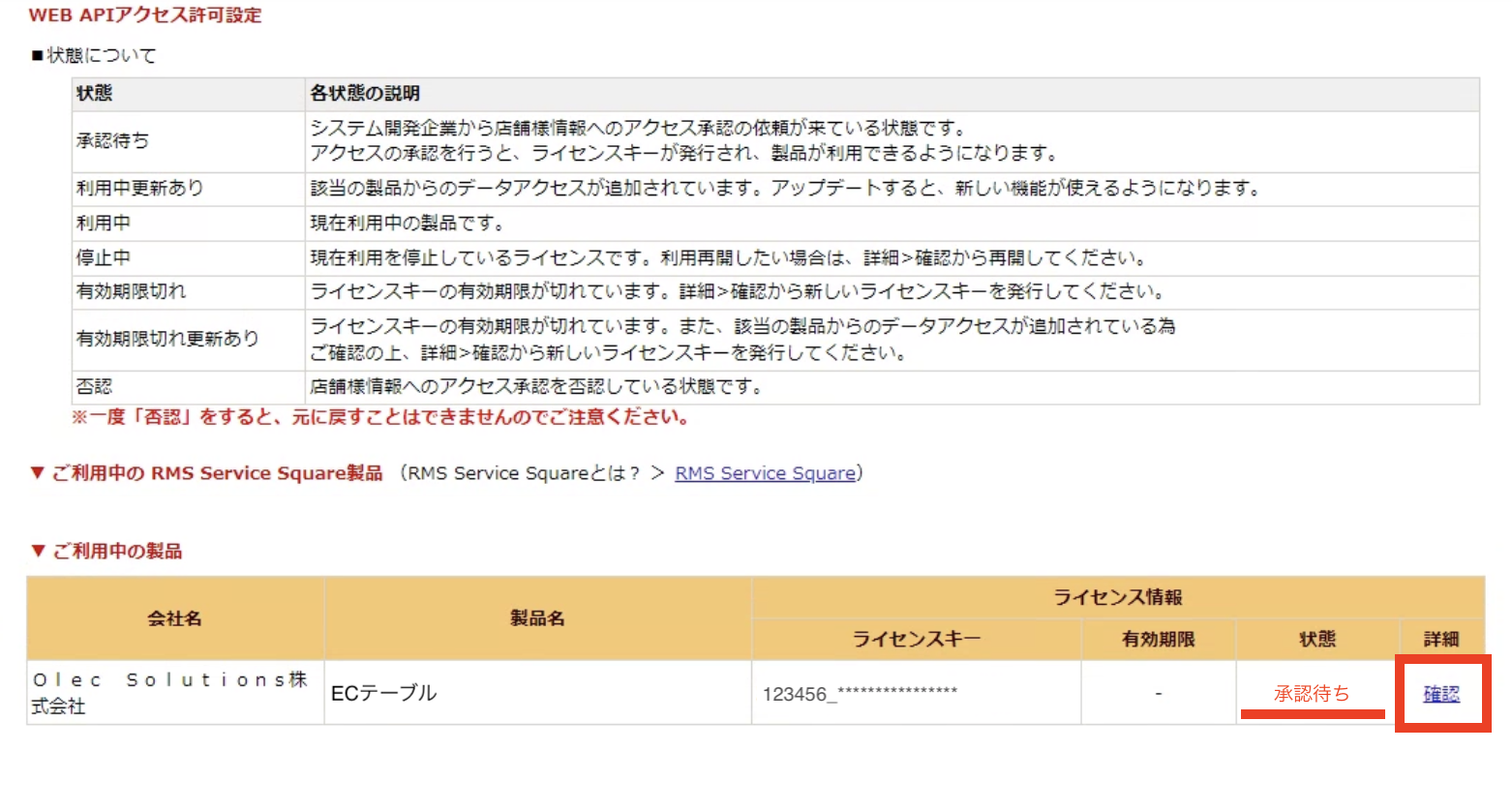This screenshot has height=811, width=1512.
Task: Click the 承認待ち cell in status legend
Action: (x=188, y=141)
